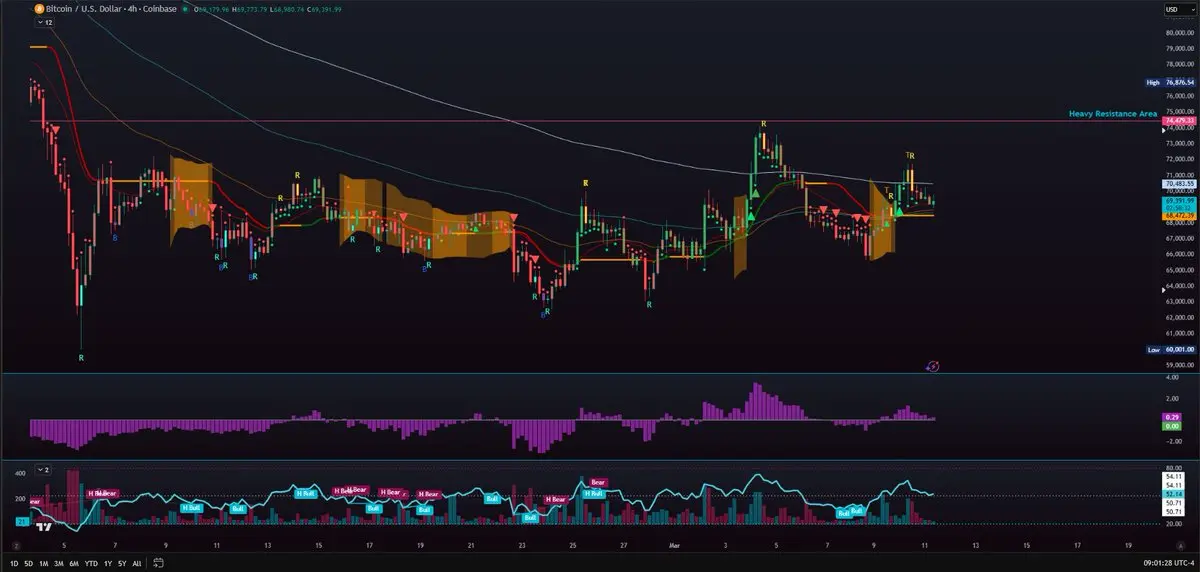
Task: Click the cyan 52.14 oscillator value tag
Action: click(1173, 494)
